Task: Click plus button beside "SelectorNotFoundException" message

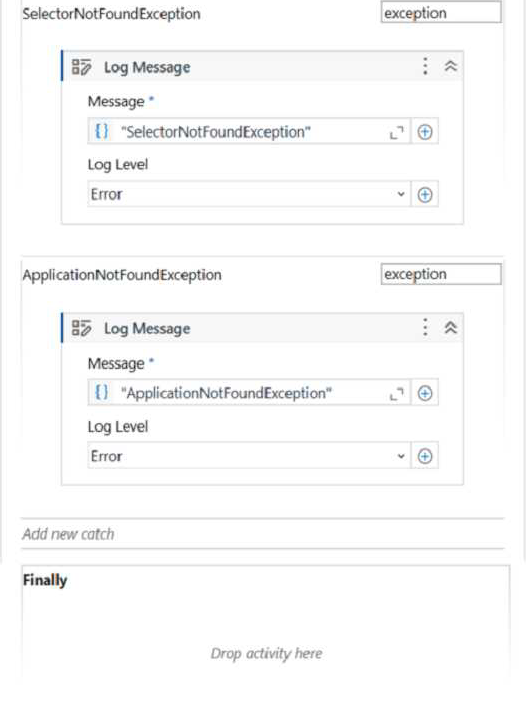Action: (425, 132)
